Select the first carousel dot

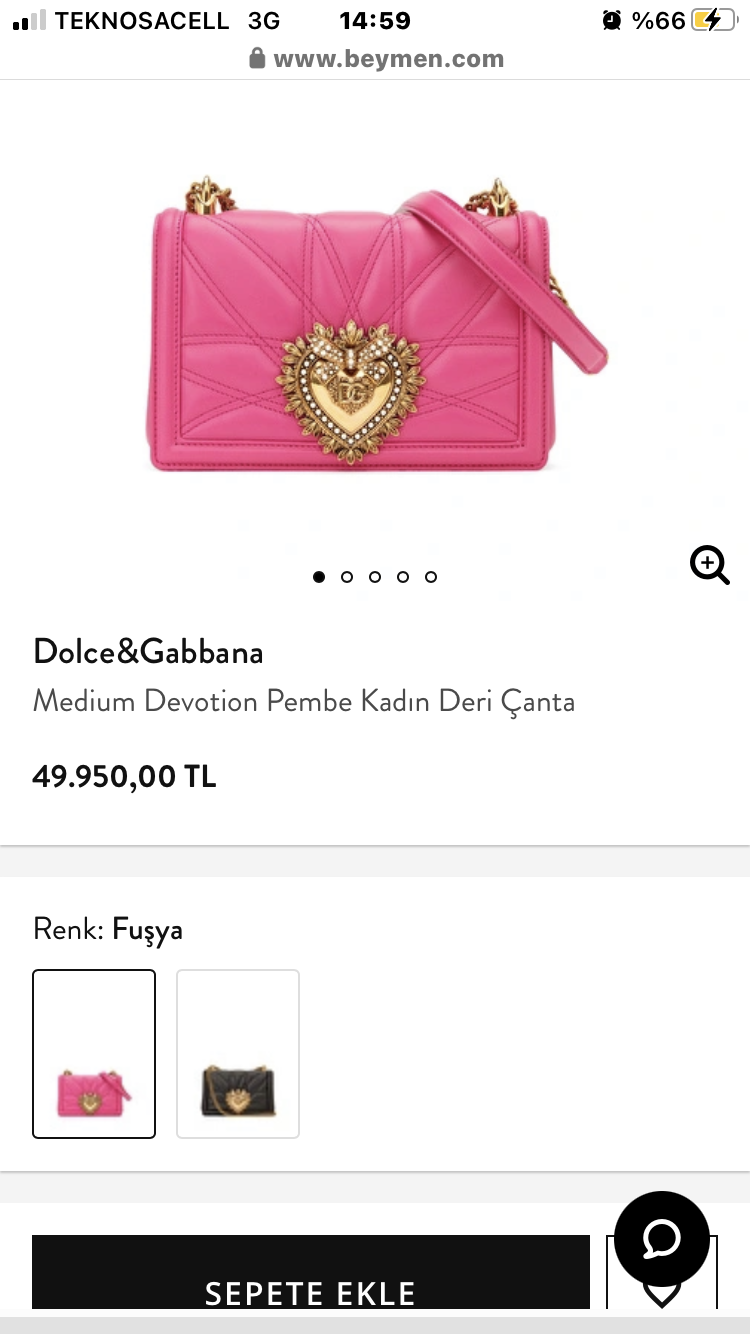[319, 577]
